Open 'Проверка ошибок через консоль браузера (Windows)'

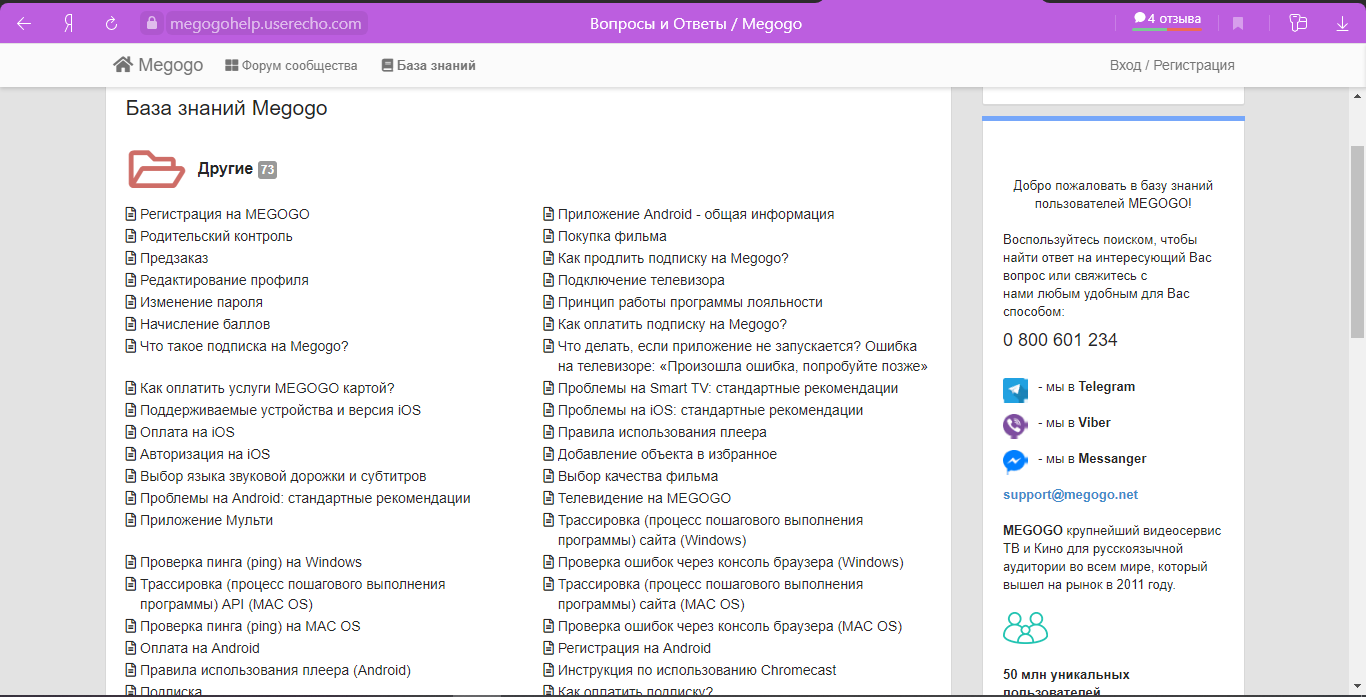730,562
